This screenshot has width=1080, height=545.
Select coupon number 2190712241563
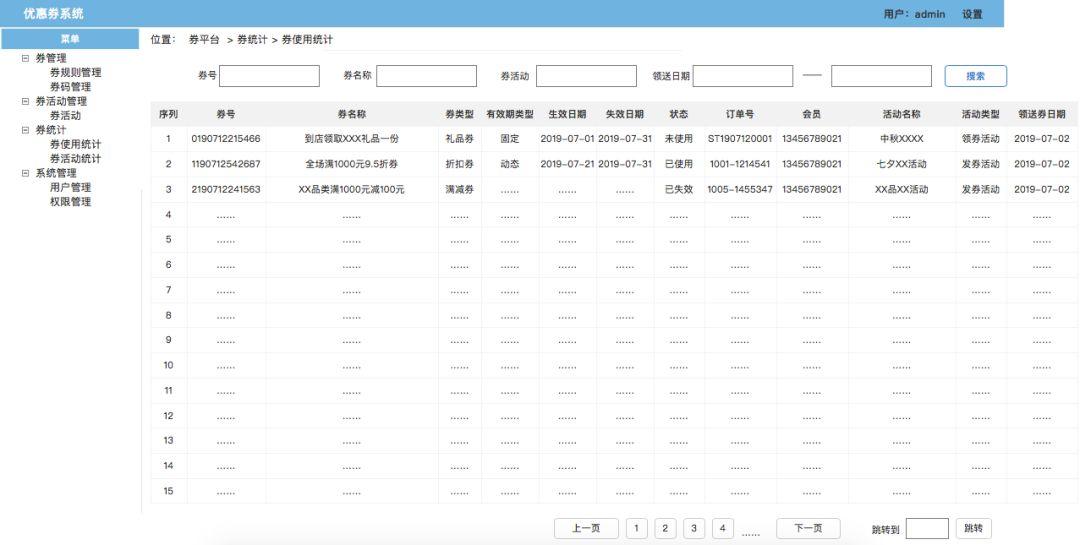point(226,189)
